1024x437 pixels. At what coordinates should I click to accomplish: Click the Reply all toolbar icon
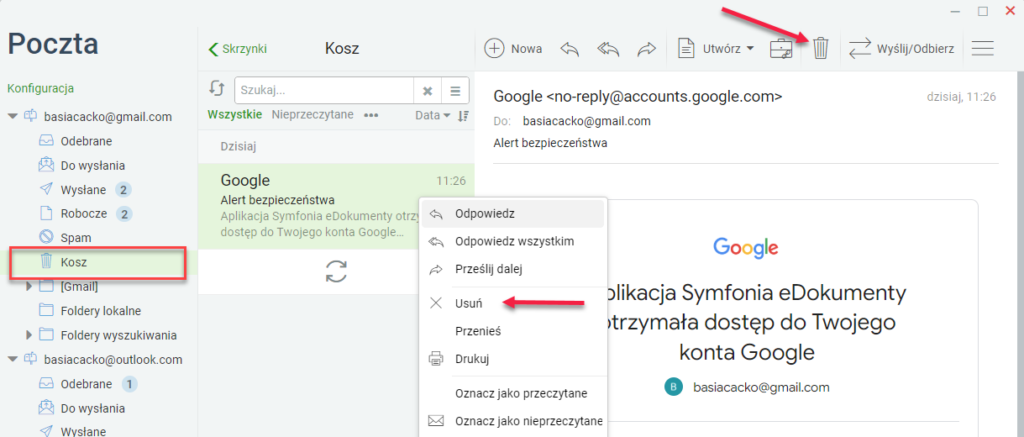(608, 49)
